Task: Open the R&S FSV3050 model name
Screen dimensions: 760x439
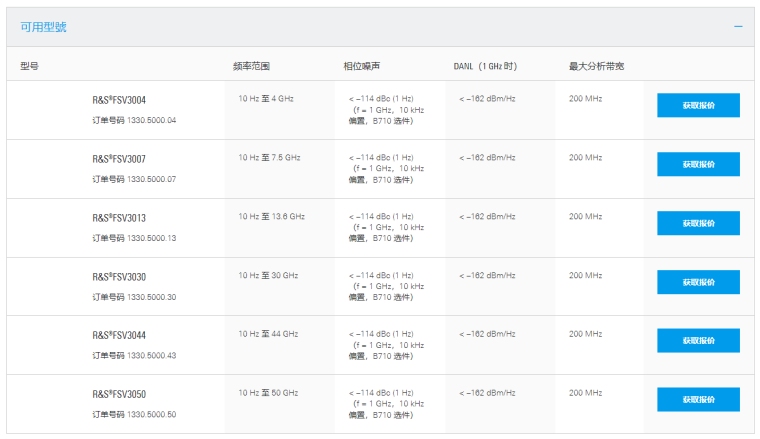Action: [x=119, y=394]
